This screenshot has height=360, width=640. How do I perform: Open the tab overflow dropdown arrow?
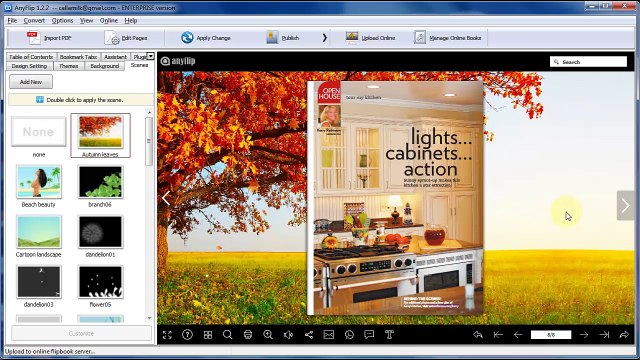click(x=151, y=56)
